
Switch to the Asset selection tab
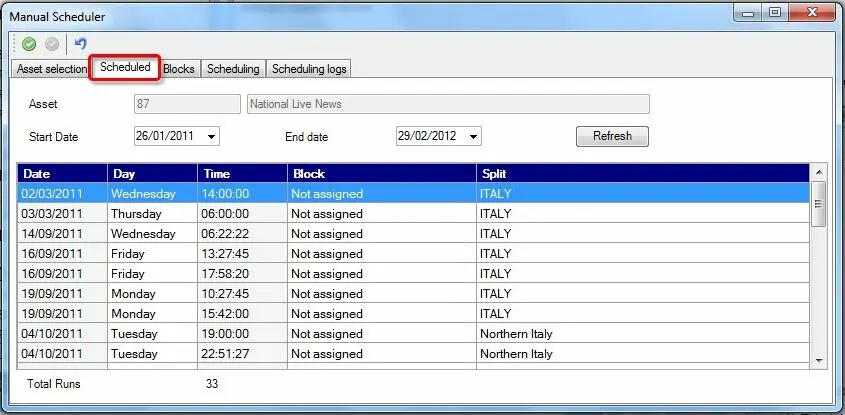click(x=52, y=69)
